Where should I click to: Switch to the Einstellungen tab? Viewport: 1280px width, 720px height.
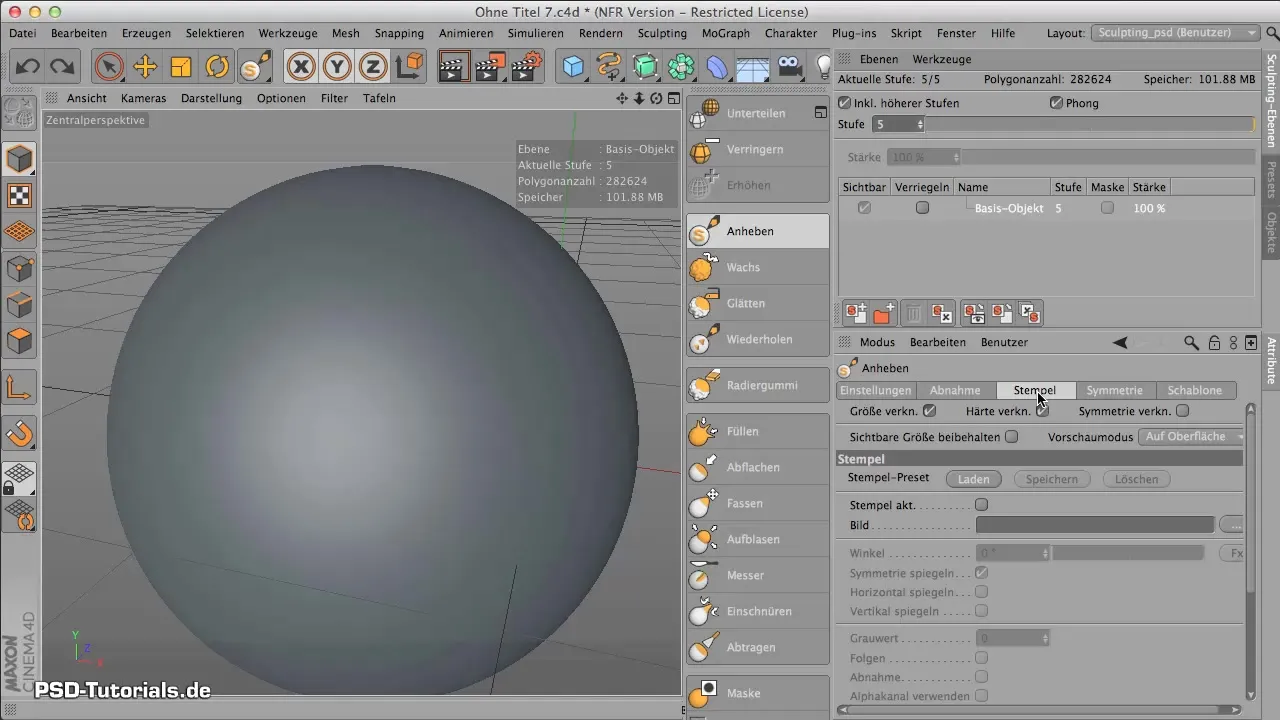875,390
